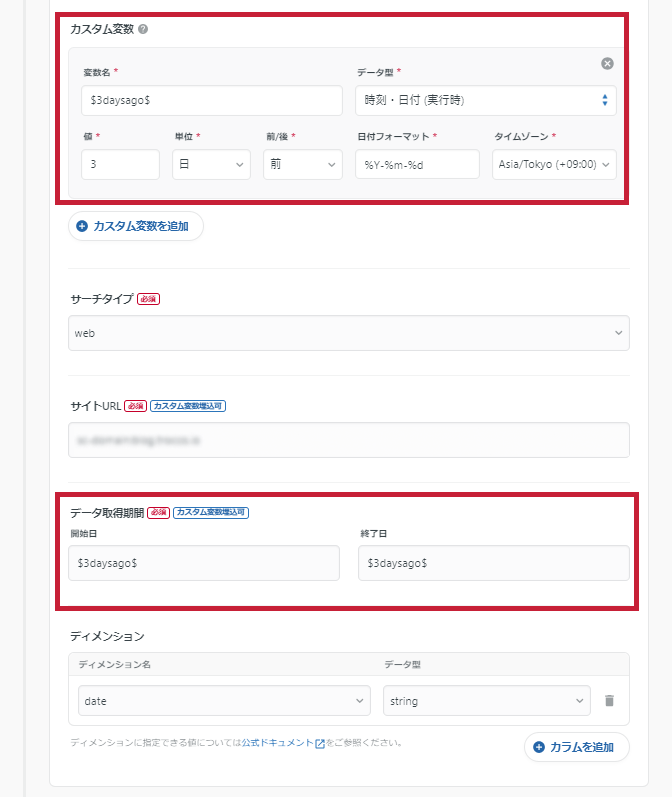672x797 pixels.
Task: Click the trash icon for the date dimension
Action: (x=609, y=700)
